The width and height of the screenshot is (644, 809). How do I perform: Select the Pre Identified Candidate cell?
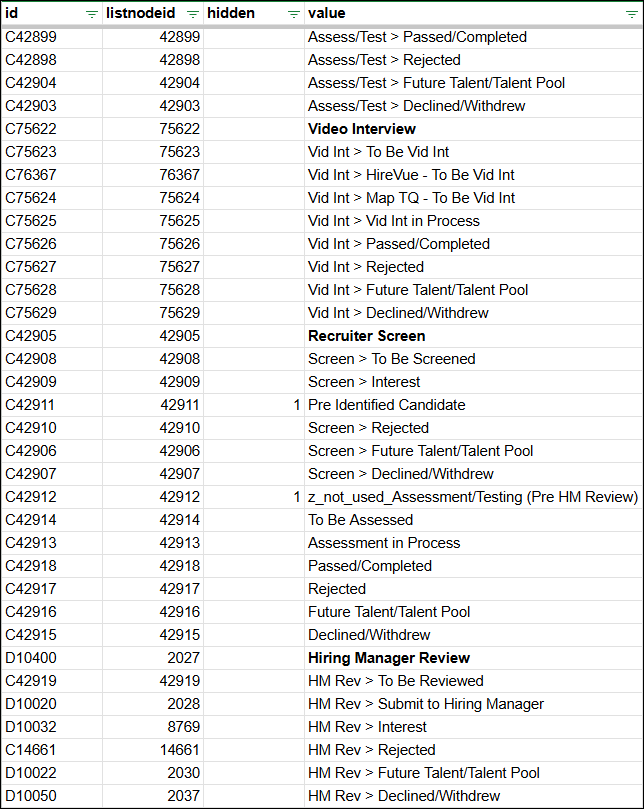pyautogui.click(x=386, y=405)
